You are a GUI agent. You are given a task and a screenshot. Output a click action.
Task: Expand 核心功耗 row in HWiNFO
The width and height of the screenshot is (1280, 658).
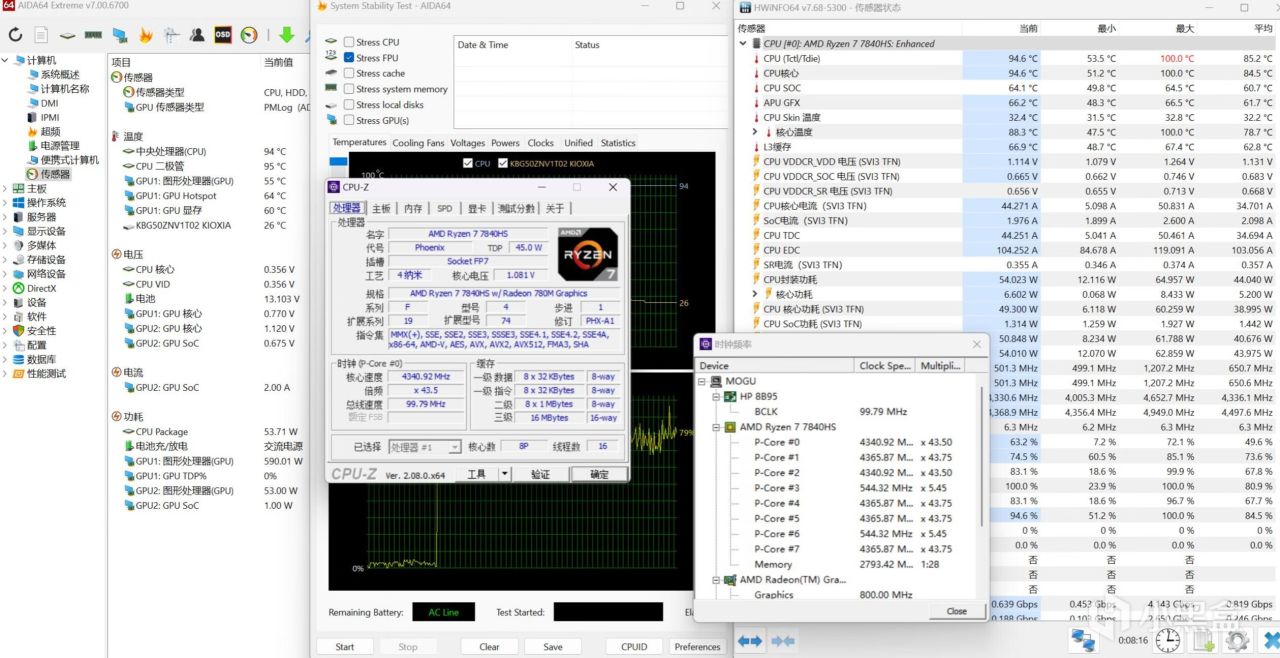coord(756,294)
